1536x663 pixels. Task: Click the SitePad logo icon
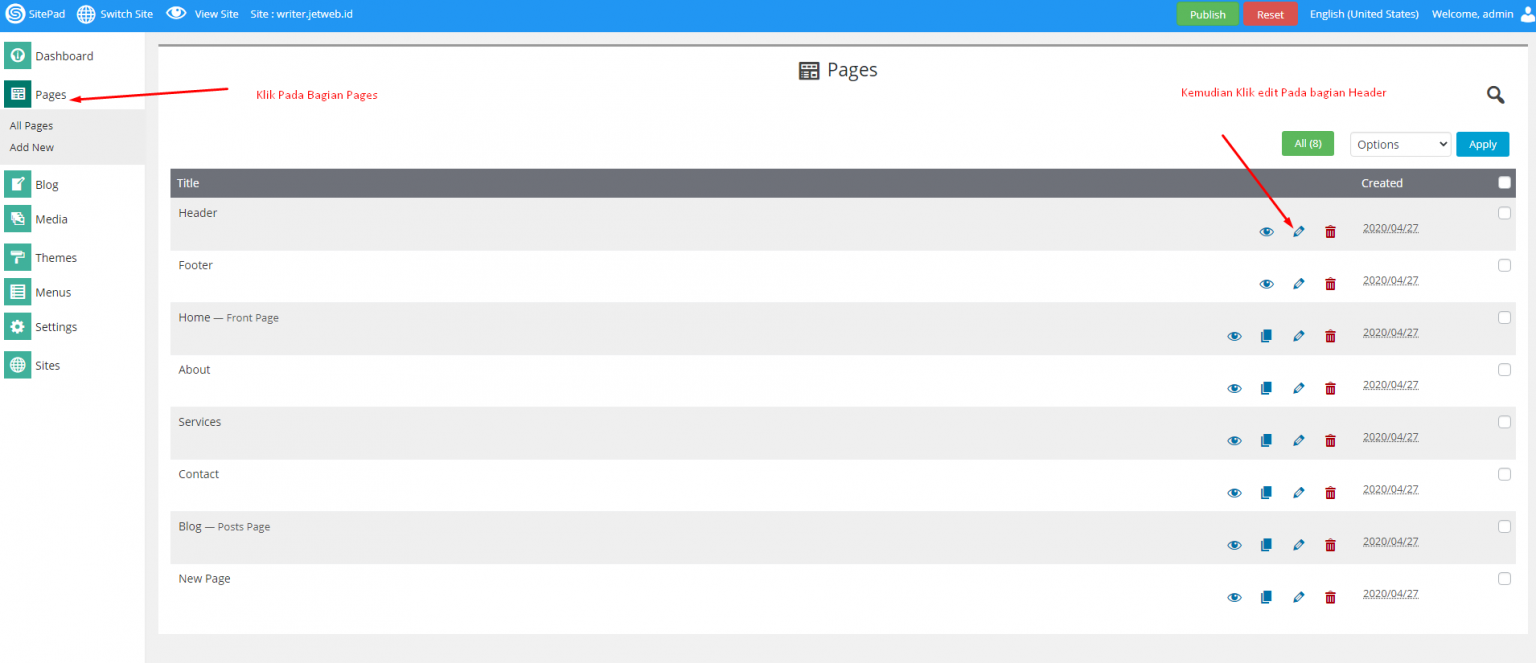coord(15,14)
